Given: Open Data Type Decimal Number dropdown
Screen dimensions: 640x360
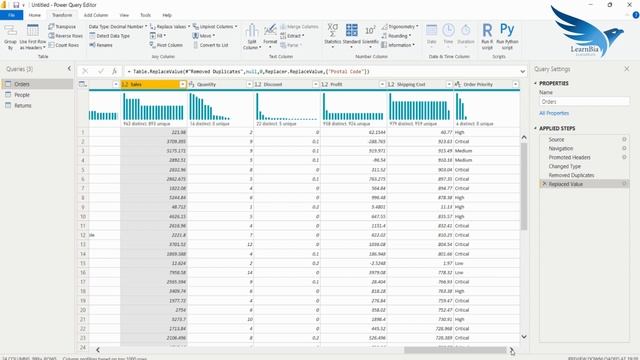Looking at the screenshot, I should coord(118,27).
